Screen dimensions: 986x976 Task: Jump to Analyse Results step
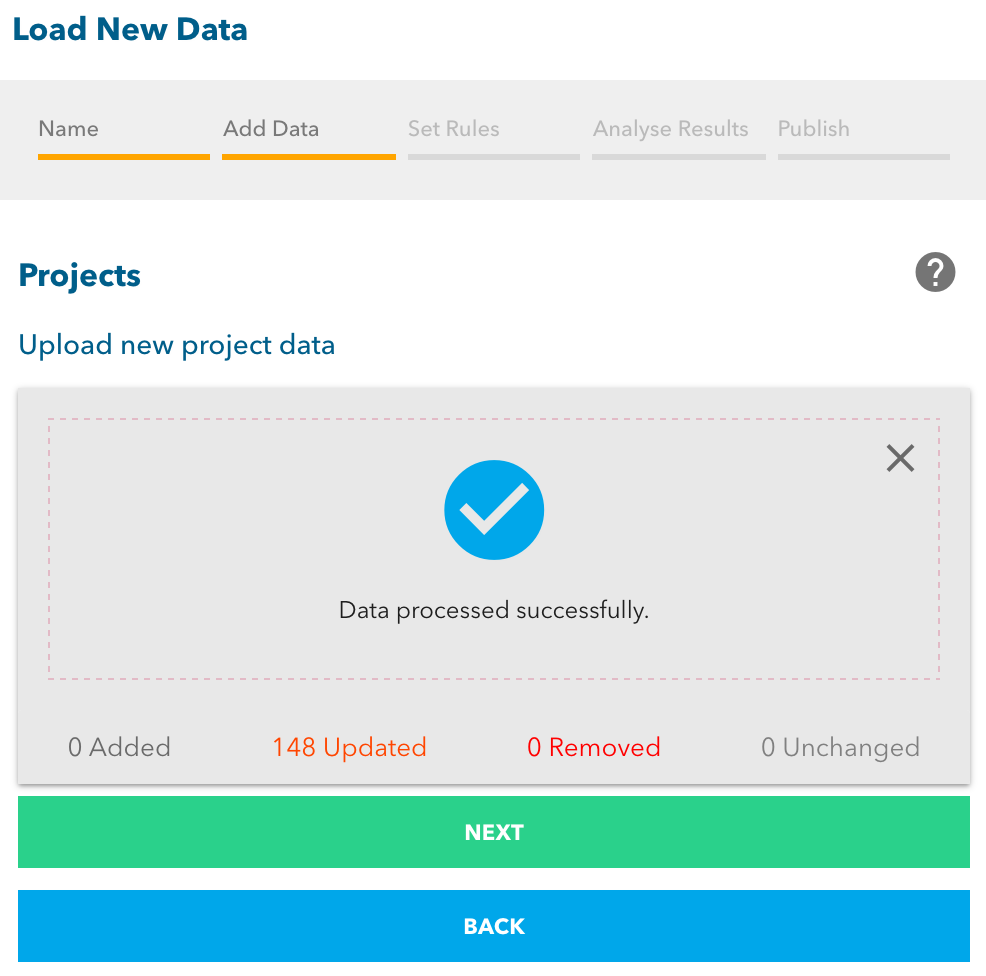point(670,129)
